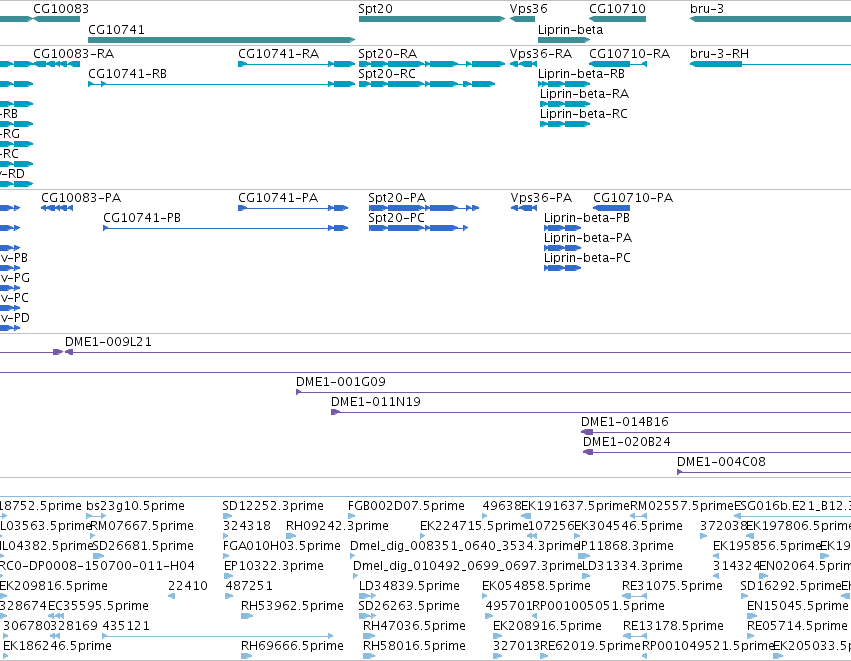The height and width of the screenshot is (661, 851).
Task: Select transcript CG10083-RA
Action: [73, 54]
